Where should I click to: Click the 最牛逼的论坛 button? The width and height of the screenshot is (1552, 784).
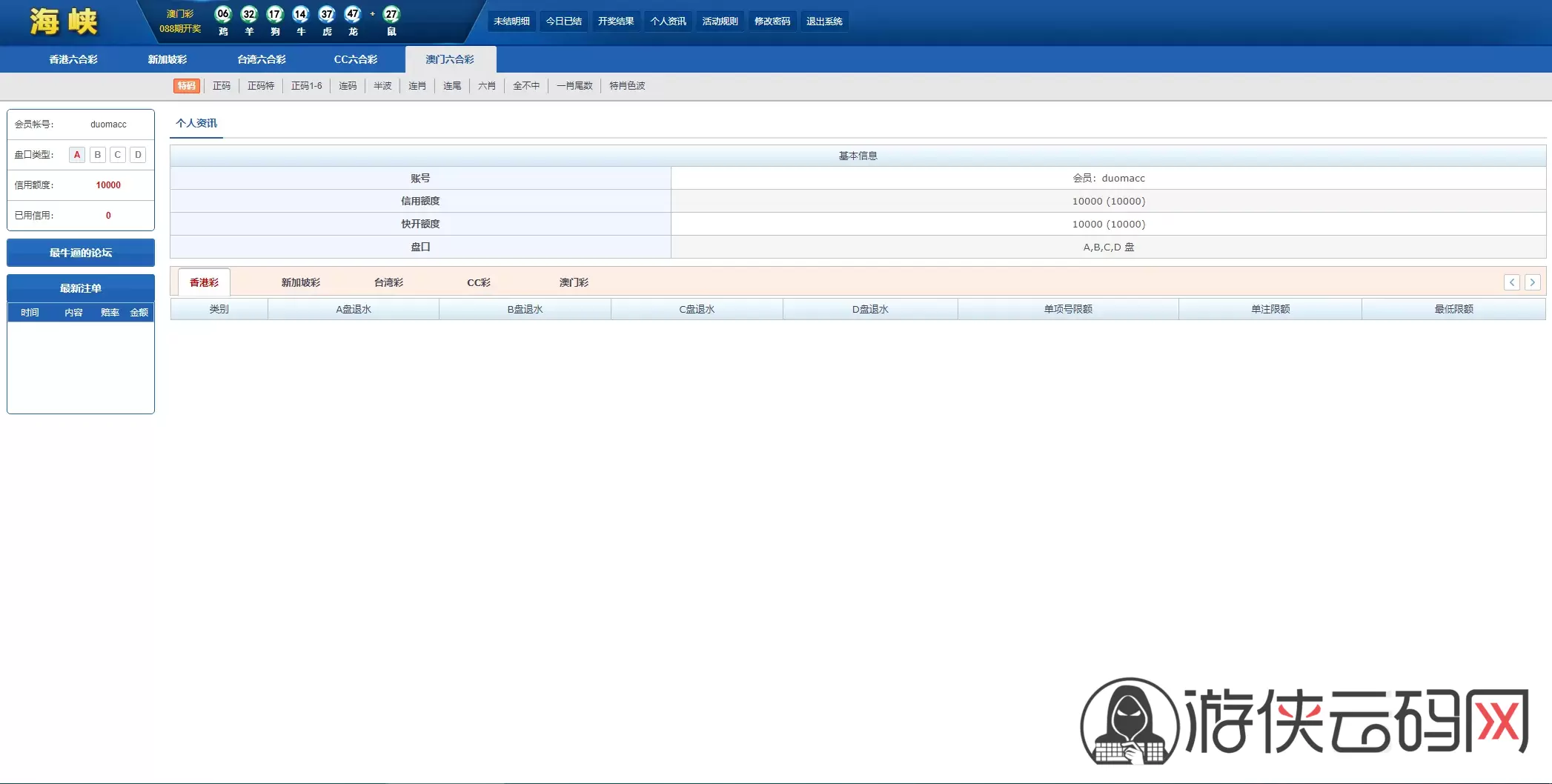tap(81, 253)
